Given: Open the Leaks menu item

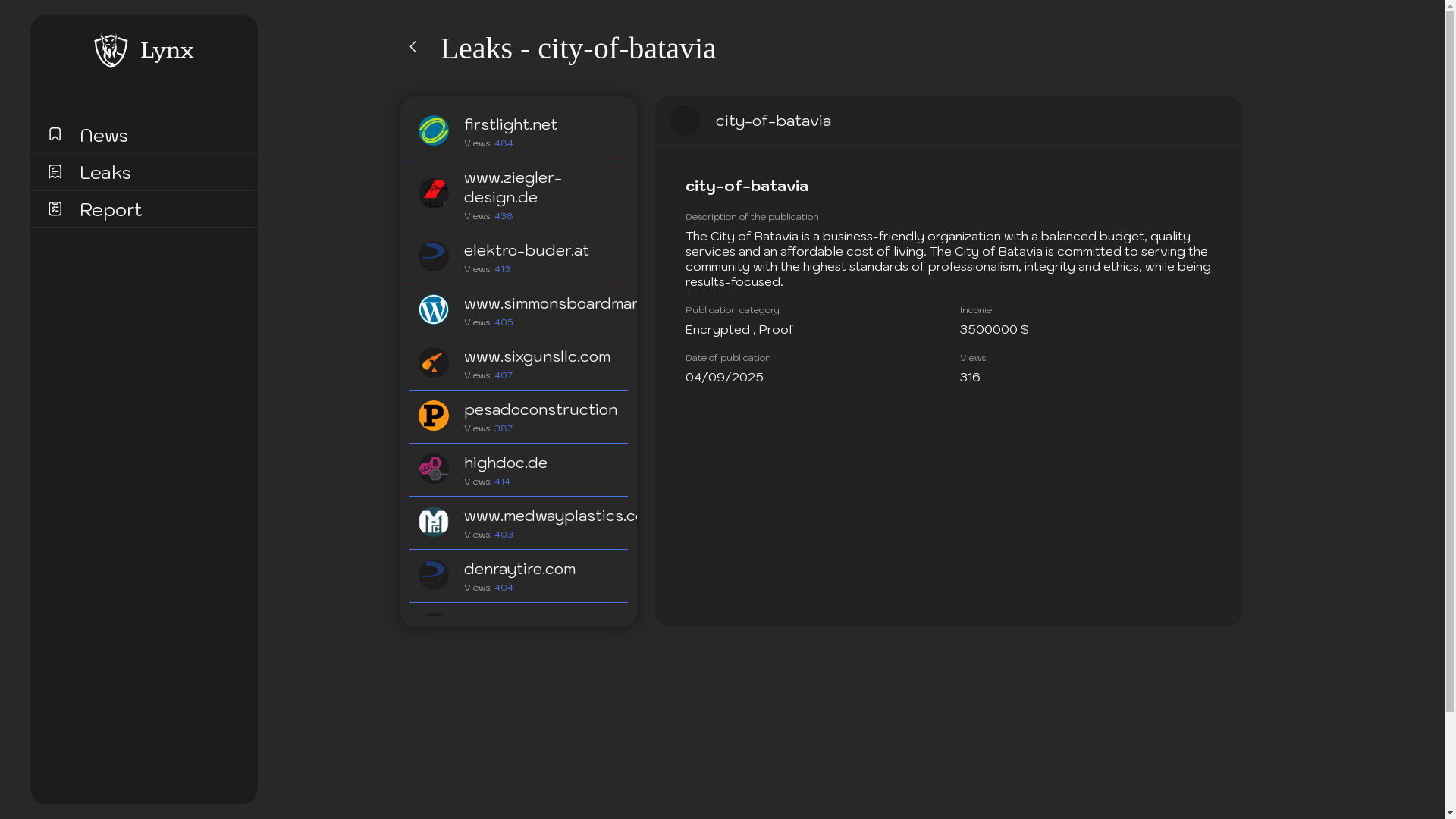Looking at the screenshot, I should coord(105,173).
